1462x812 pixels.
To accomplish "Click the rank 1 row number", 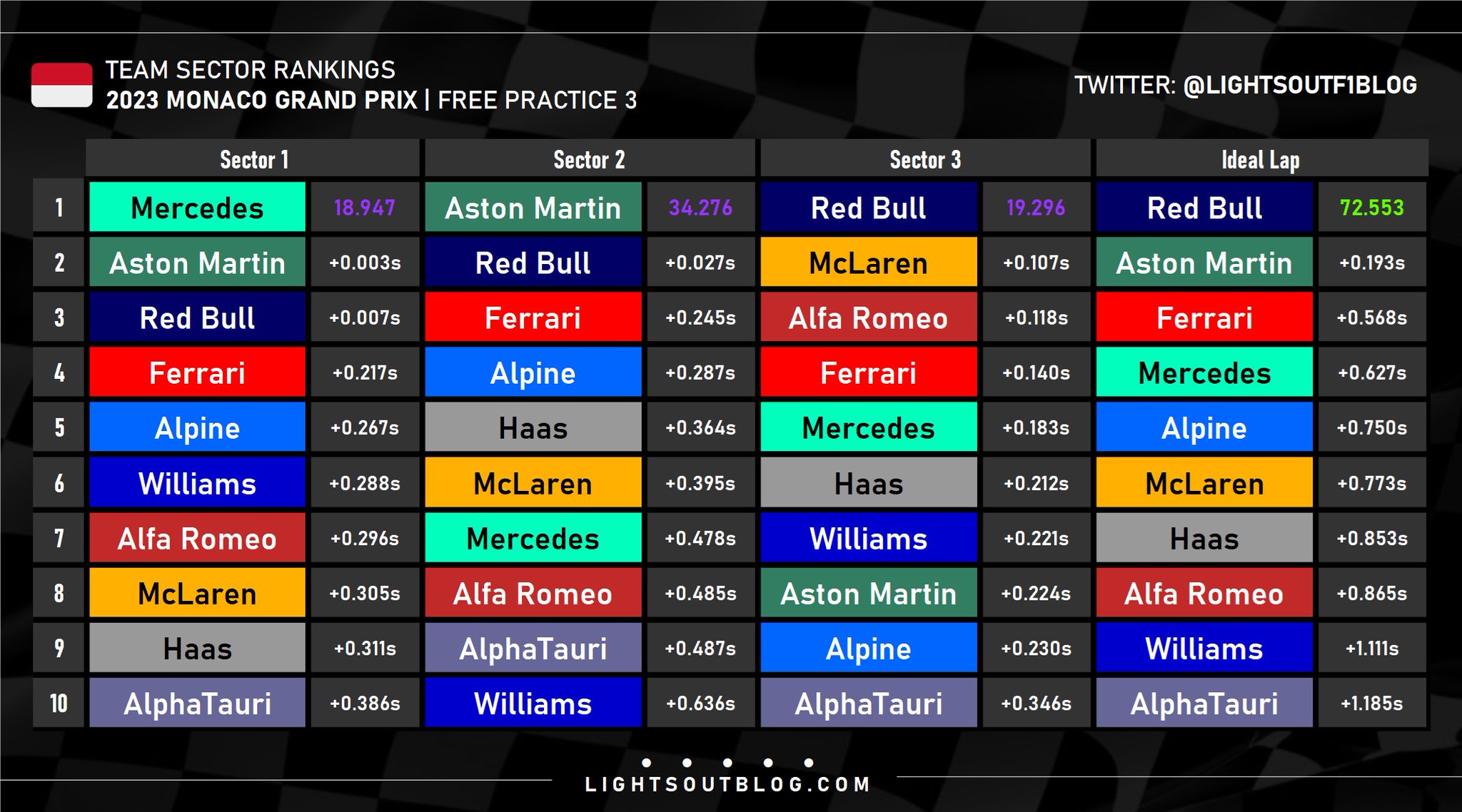I will (59, 207).
